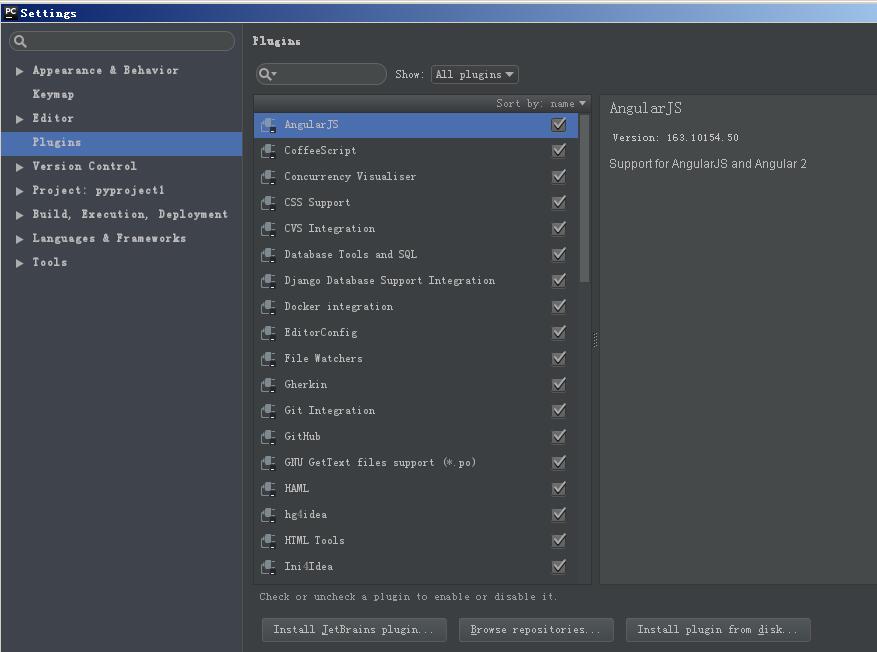The height and width of the screenshot is (652, 877).
Task: Uncheck the Git Integration plugin
Action: click(559, 410)
